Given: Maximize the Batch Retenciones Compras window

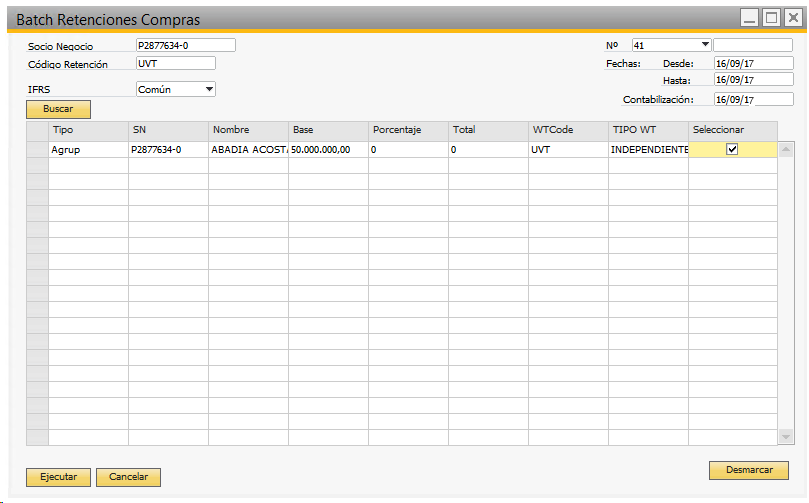Looking at the screenshot, I should (x=771, y=18).
